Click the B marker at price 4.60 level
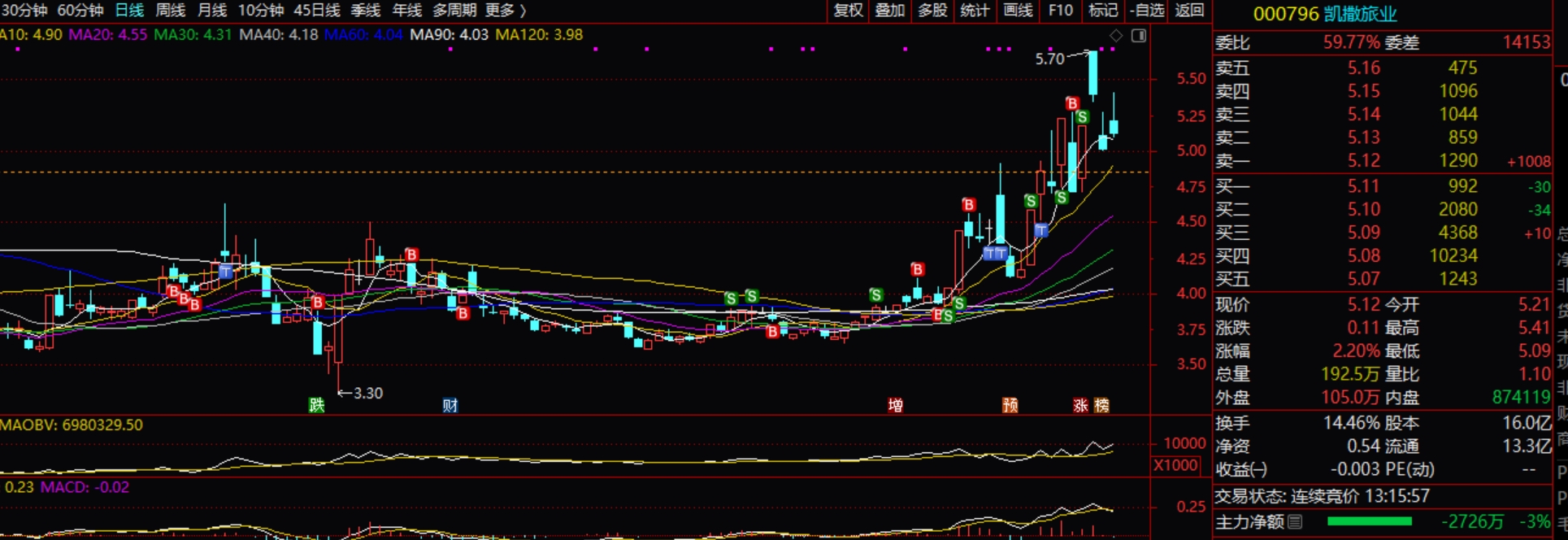Screen dimensions: 1568x540 [x=968, y=205]
